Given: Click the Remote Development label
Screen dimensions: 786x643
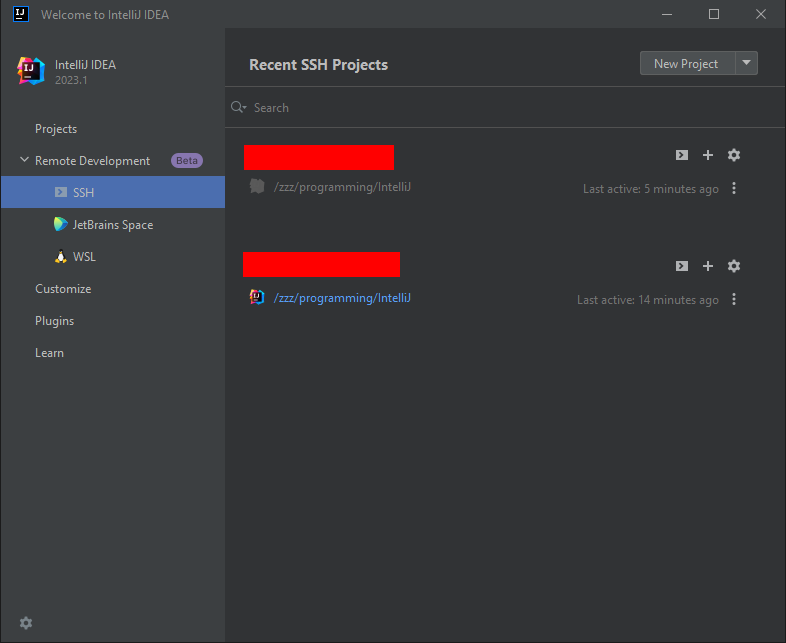Looking at the screenshot, I should click(x=92, y=161).
